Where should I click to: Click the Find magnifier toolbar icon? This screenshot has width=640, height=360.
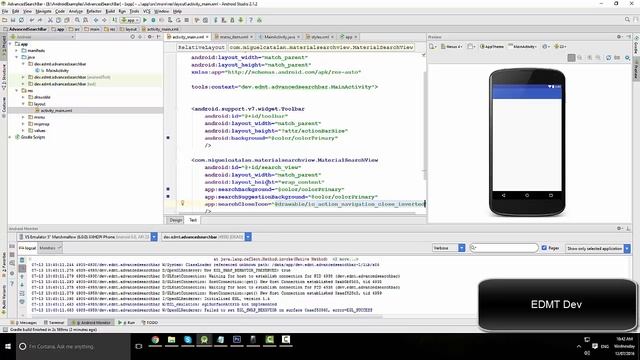point(77,20)
